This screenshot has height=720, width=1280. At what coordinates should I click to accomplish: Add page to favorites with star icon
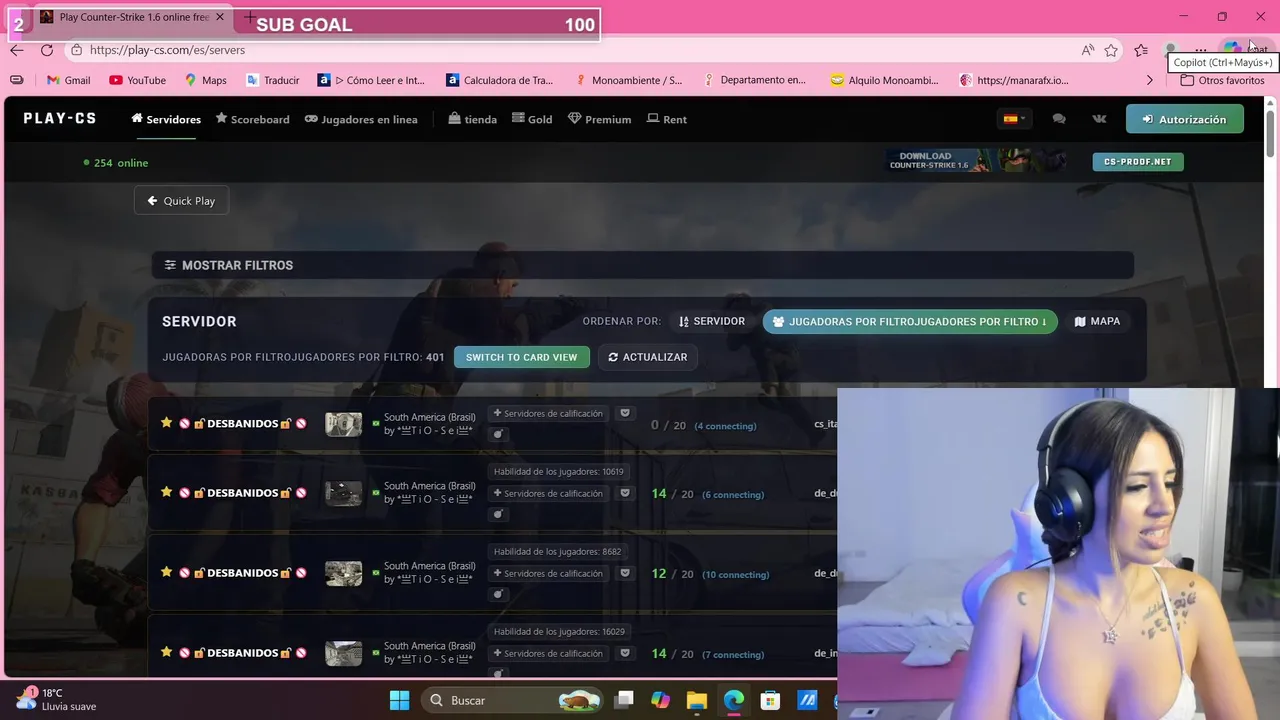(1111, 50)
